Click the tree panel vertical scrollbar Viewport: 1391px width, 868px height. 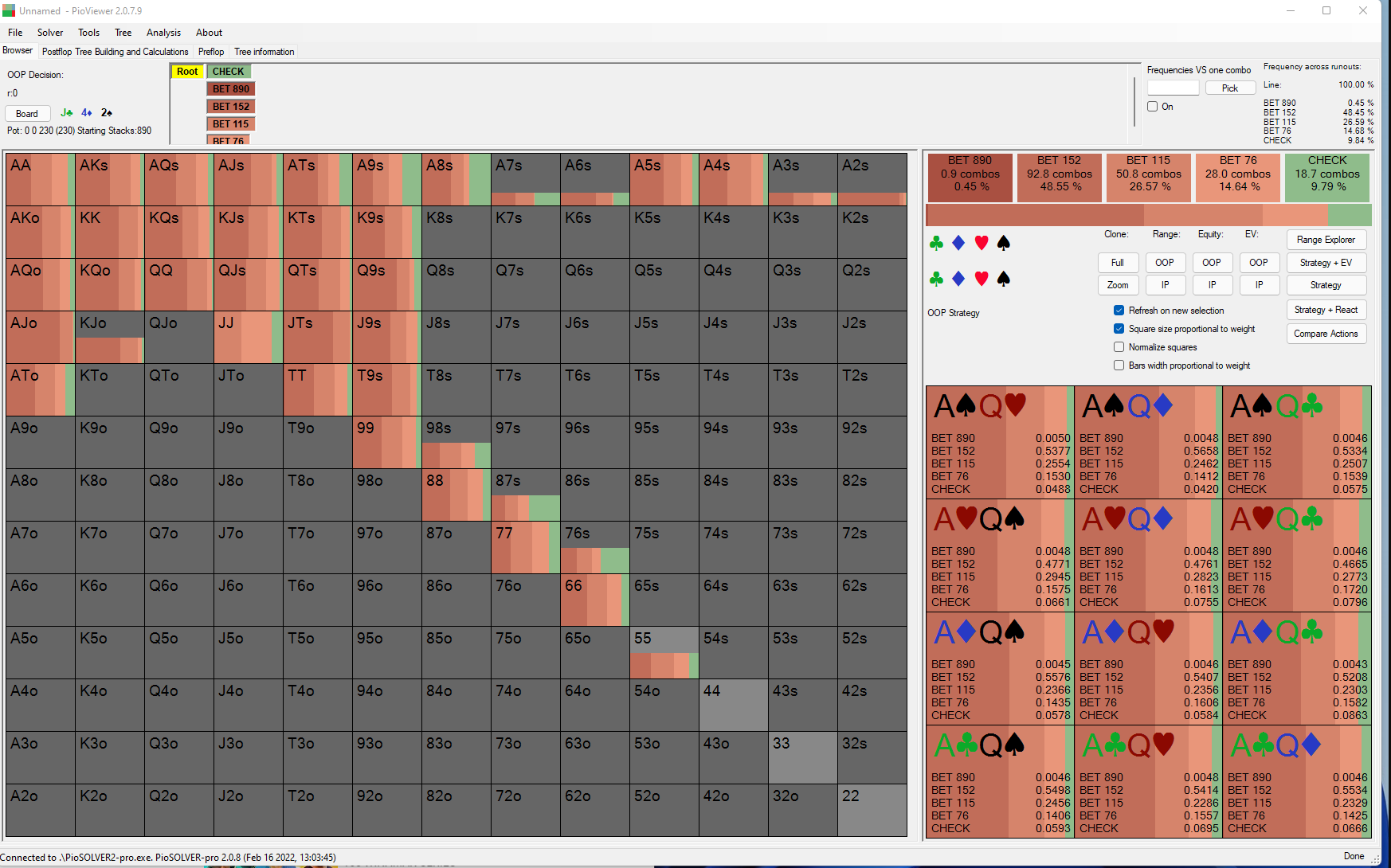pyautogui.click(x=1134, y=101)
